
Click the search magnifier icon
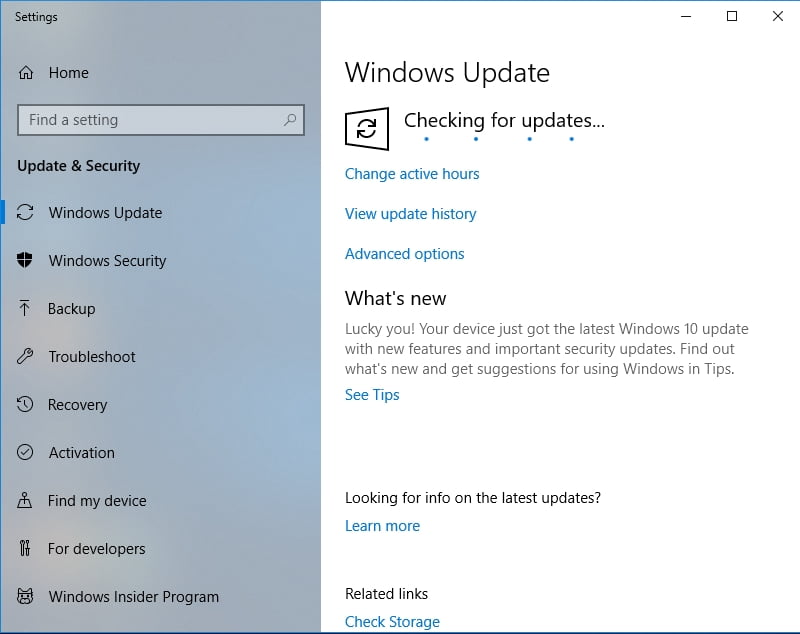[290, 120]
